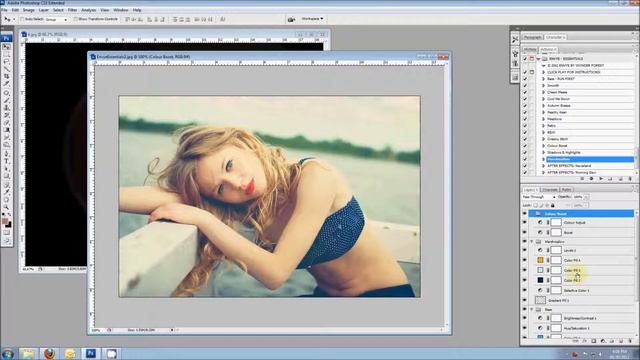Image resolution: width=640 pixels, height=360 pixels.
Task: Hide the Selective Color 1 layer
Action: (x=524, y=290)
